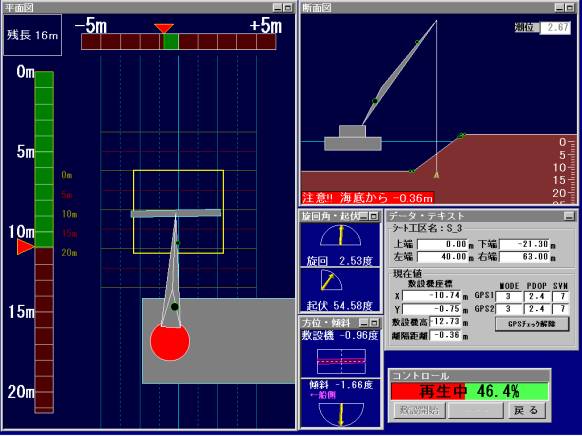Click the 戻る back button

tap(526, 410)
